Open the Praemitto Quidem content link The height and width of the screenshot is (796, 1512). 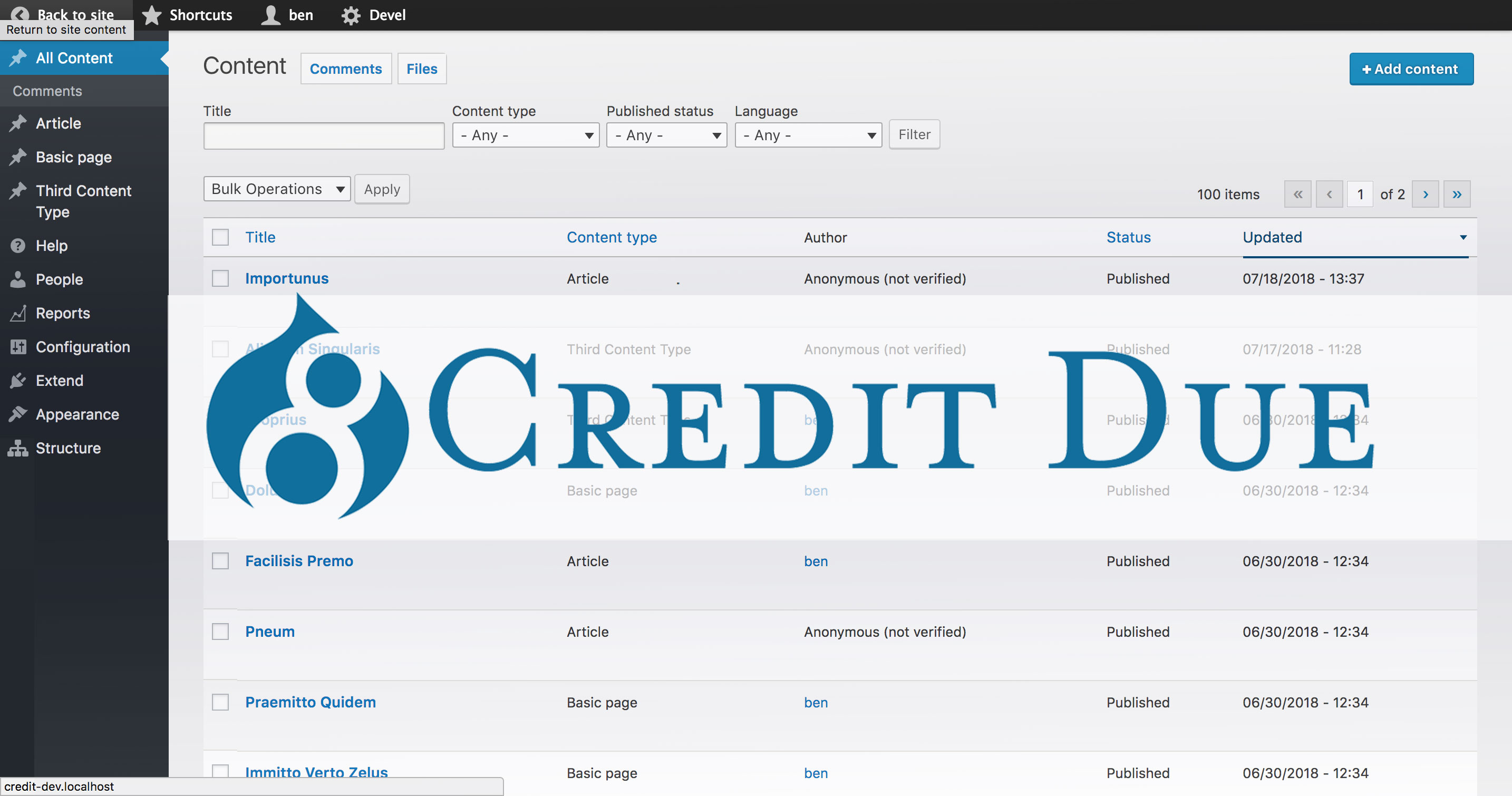tap(310, 702)
